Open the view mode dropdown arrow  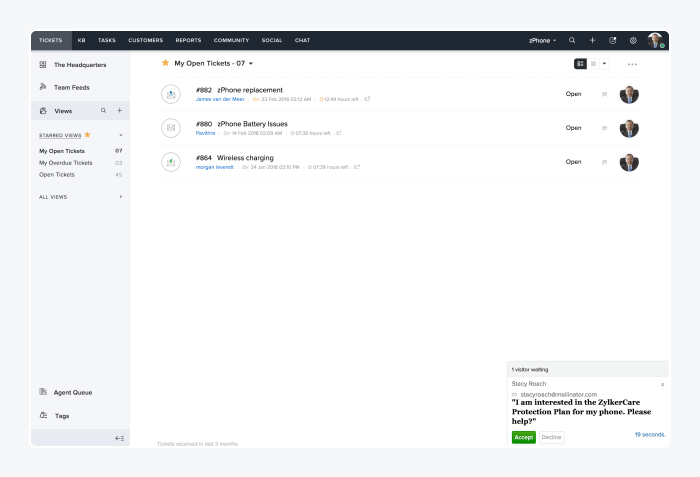tap(604, 64)
